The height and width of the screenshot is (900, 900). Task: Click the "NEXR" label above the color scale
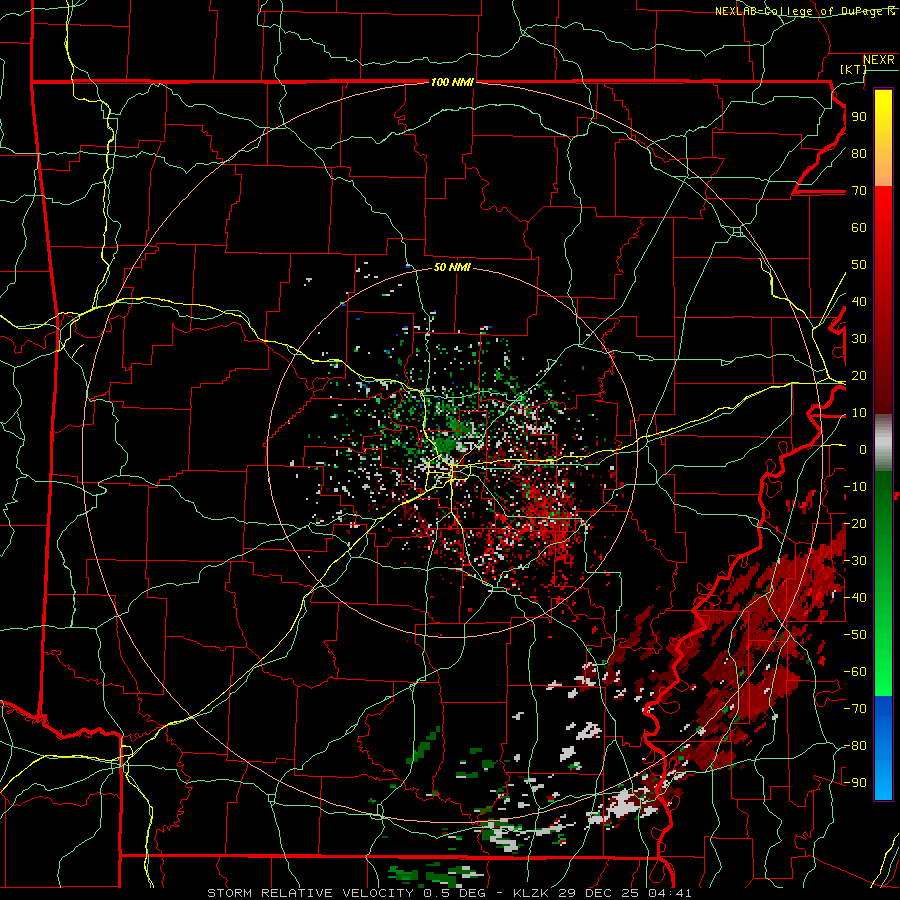(x=878, y=60)
